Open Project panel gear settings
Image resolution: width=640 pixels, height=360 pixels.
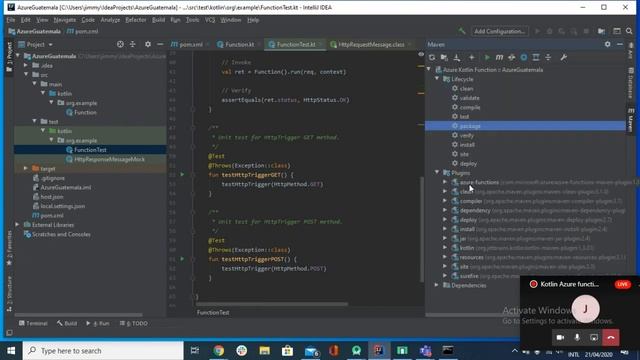coord(148,44)
